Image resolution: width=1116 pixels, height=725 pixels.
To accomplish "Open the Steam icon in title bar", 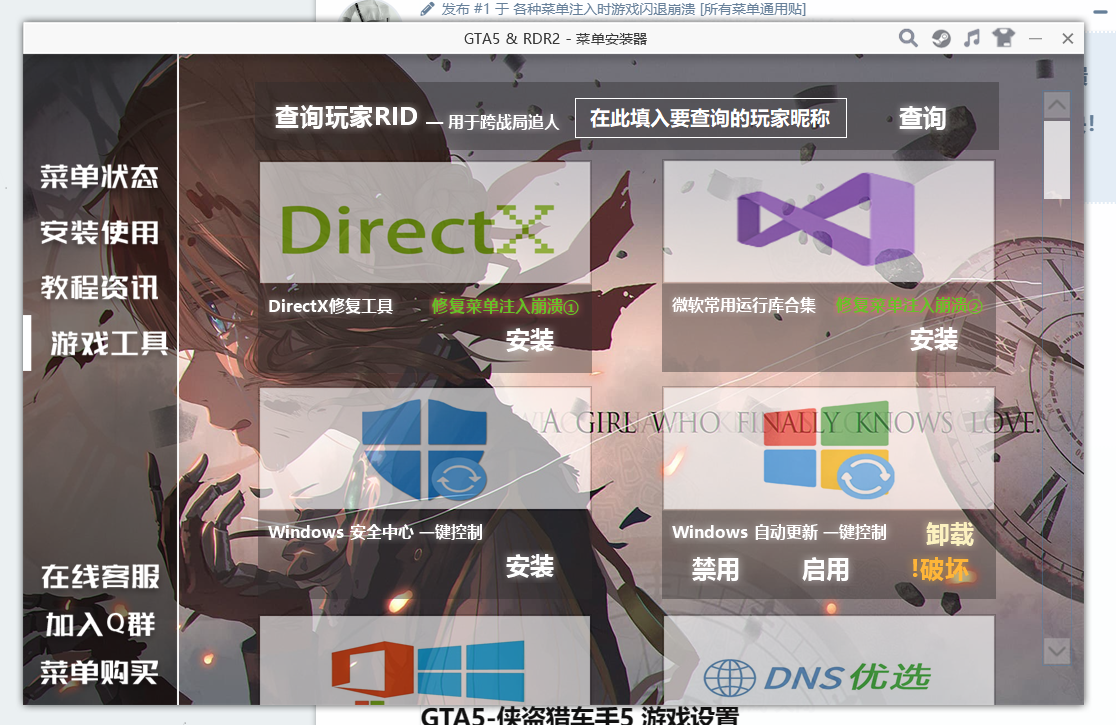I will pyautogui.click(x=940, y=39).
